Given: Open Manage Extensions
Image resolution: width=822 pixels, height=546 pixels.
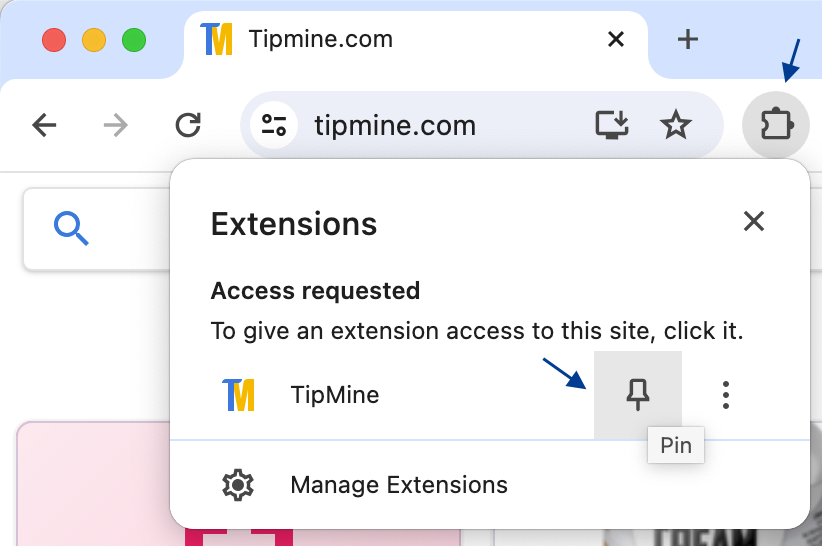Looking at the screenshot, I should 398,485.
